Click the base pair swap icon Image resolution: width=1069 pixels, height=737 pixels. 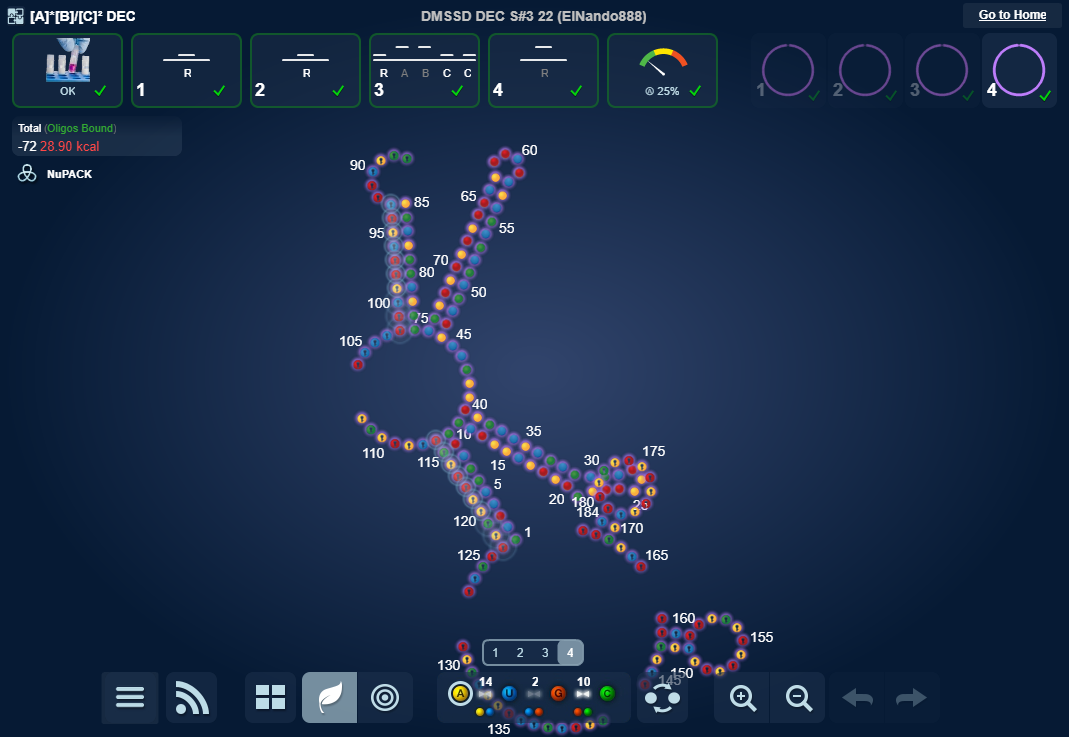(662, 697)
